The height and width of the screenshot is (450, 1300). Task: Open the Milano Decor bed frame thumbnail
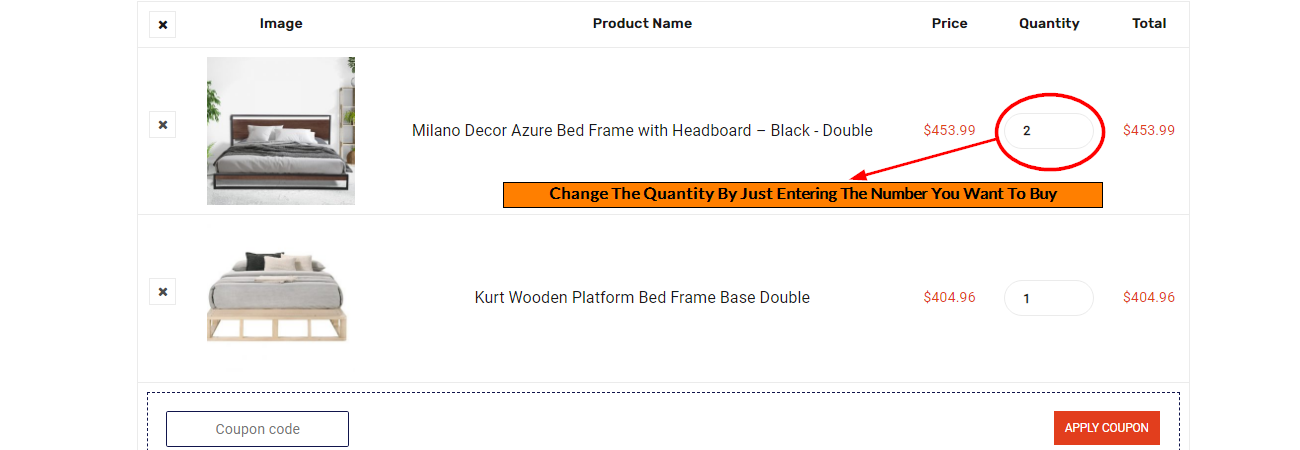coord(281,131)
